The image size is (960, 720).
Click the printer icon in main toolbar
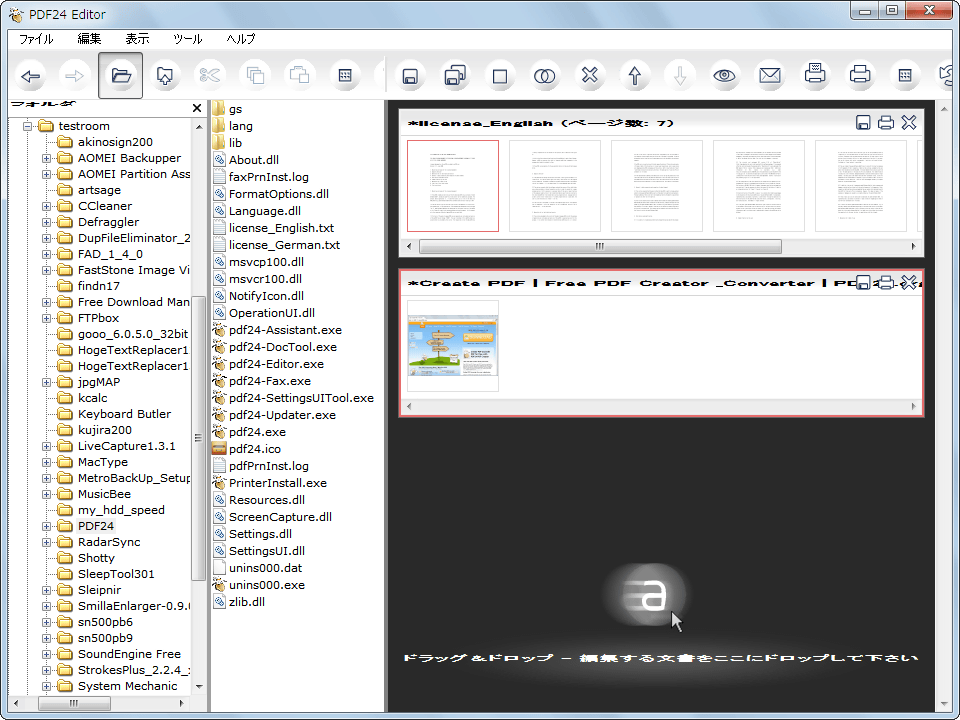tap(860, 76)
